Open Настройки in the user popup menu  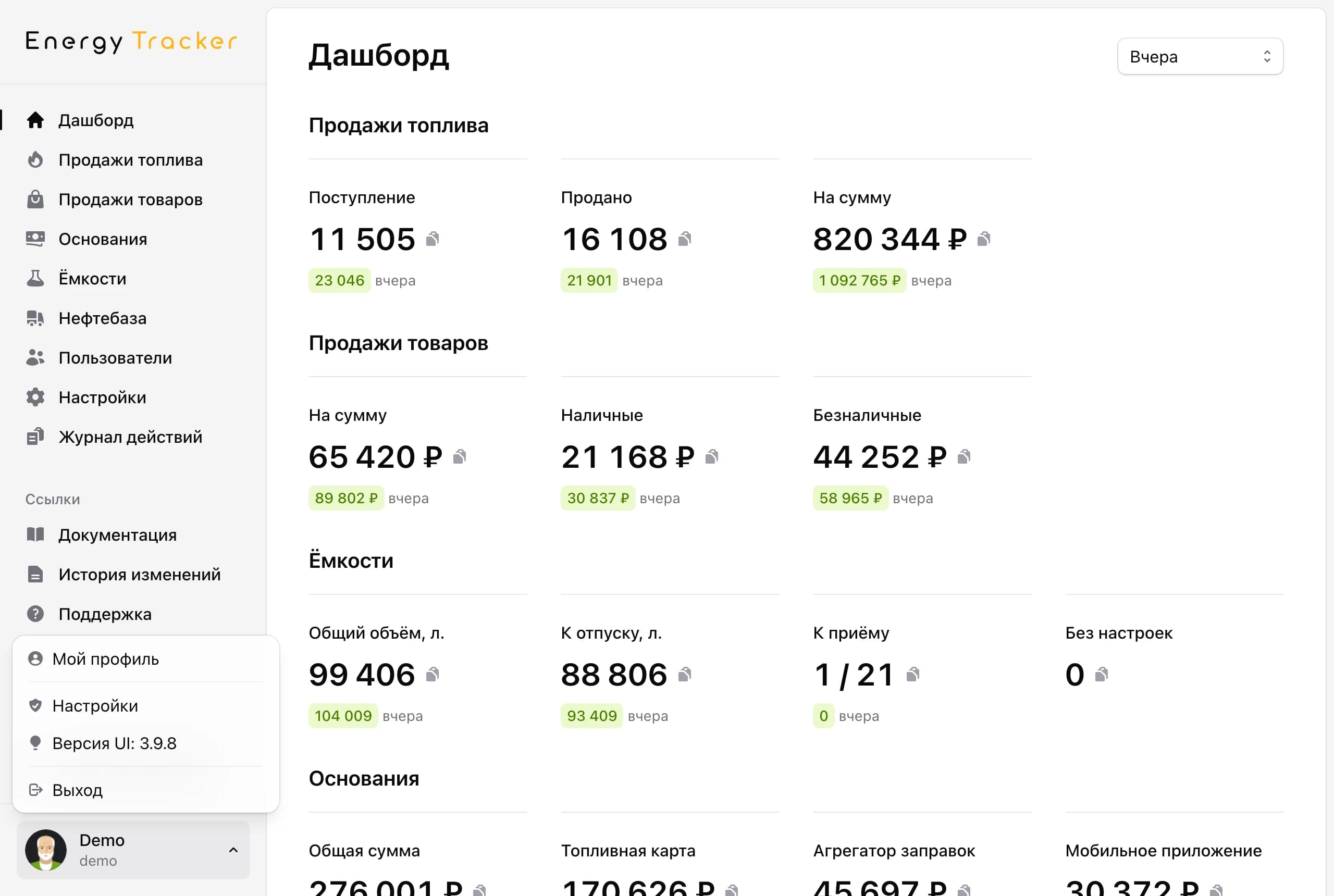point(146,706)
